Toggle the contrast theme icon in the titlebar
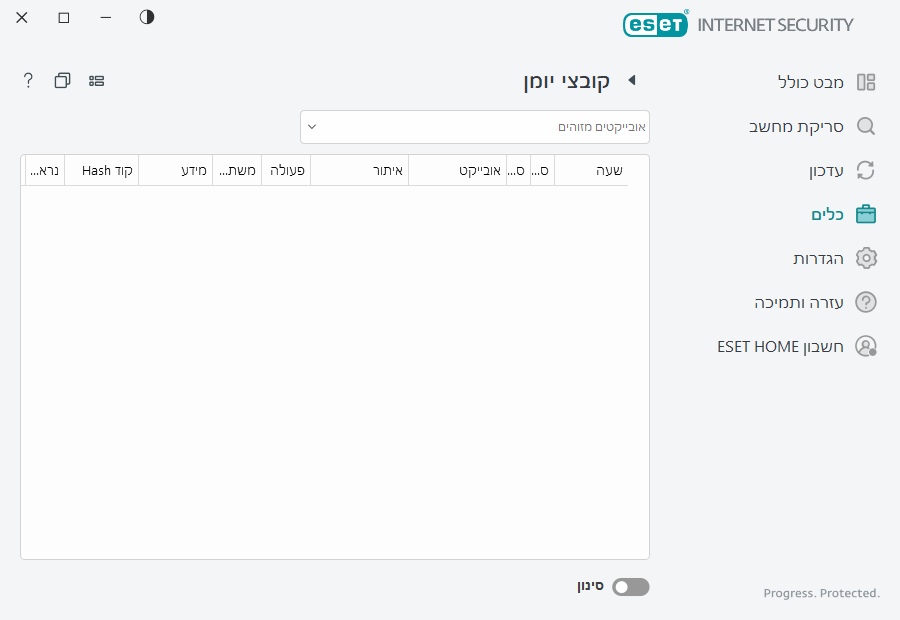Screen dimensions: 900x620 point(146,17)
